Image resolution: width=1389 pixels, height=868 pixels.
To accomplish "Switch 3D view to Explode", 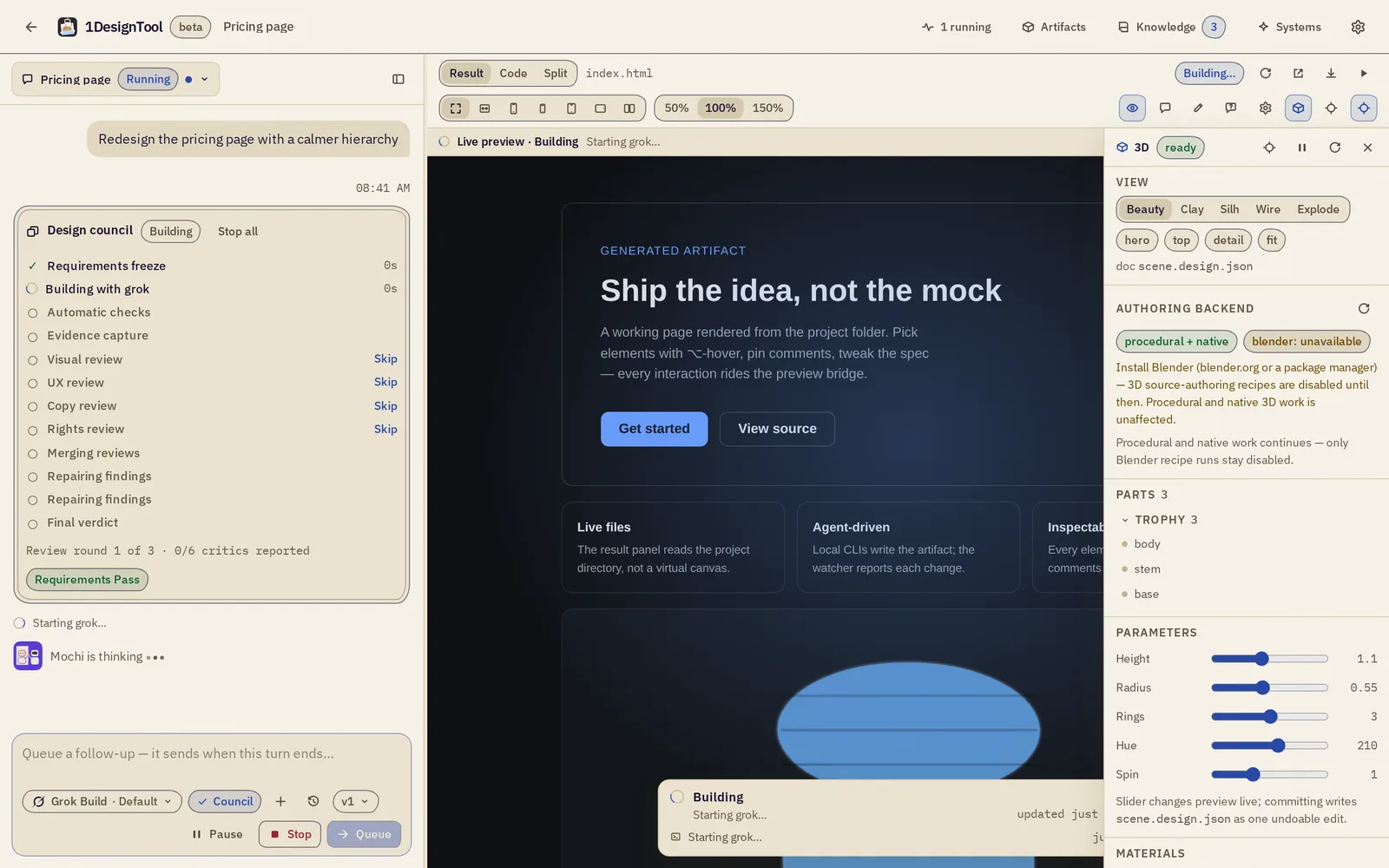I will coord(1318,209).
